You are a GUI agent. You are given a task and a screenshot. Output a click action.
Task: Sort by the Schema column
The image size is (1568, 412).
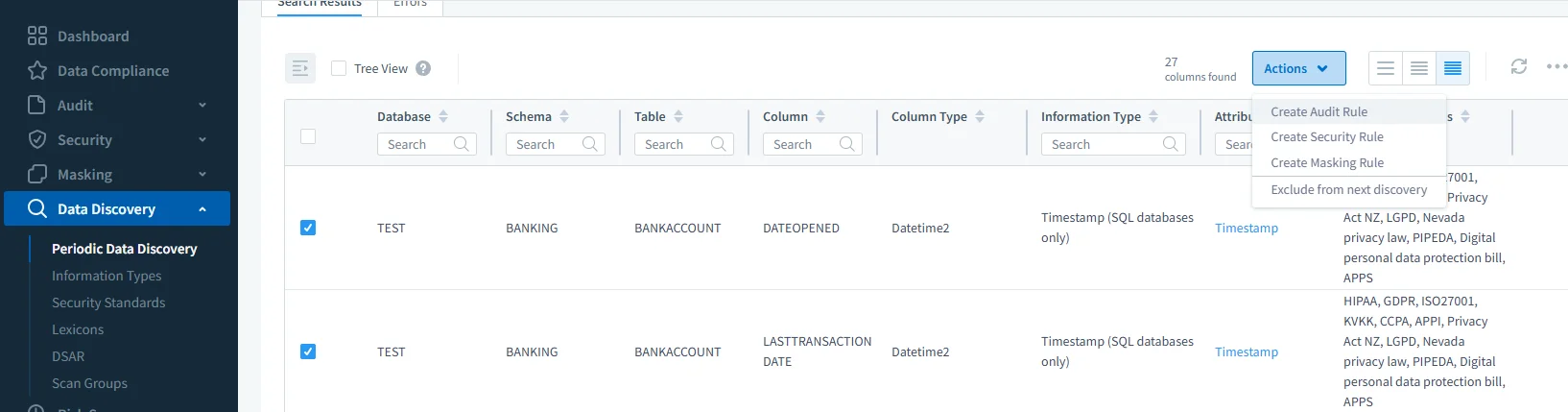pyautogui.click(x=564, y=116)
